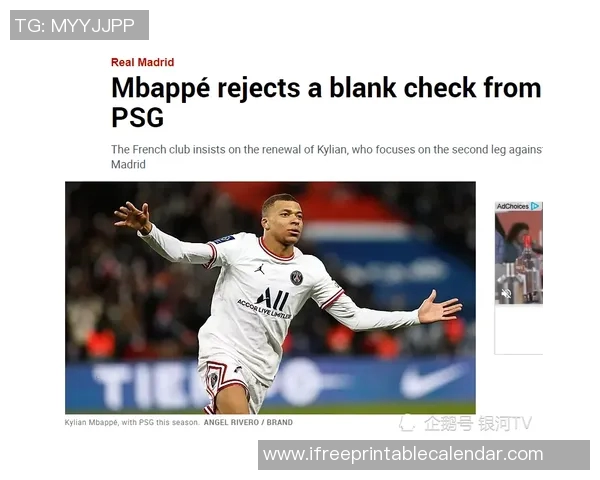Unmute the ad video speaker icon
Viewport: 600px width, 480px height.
click(x=506, y=294)
